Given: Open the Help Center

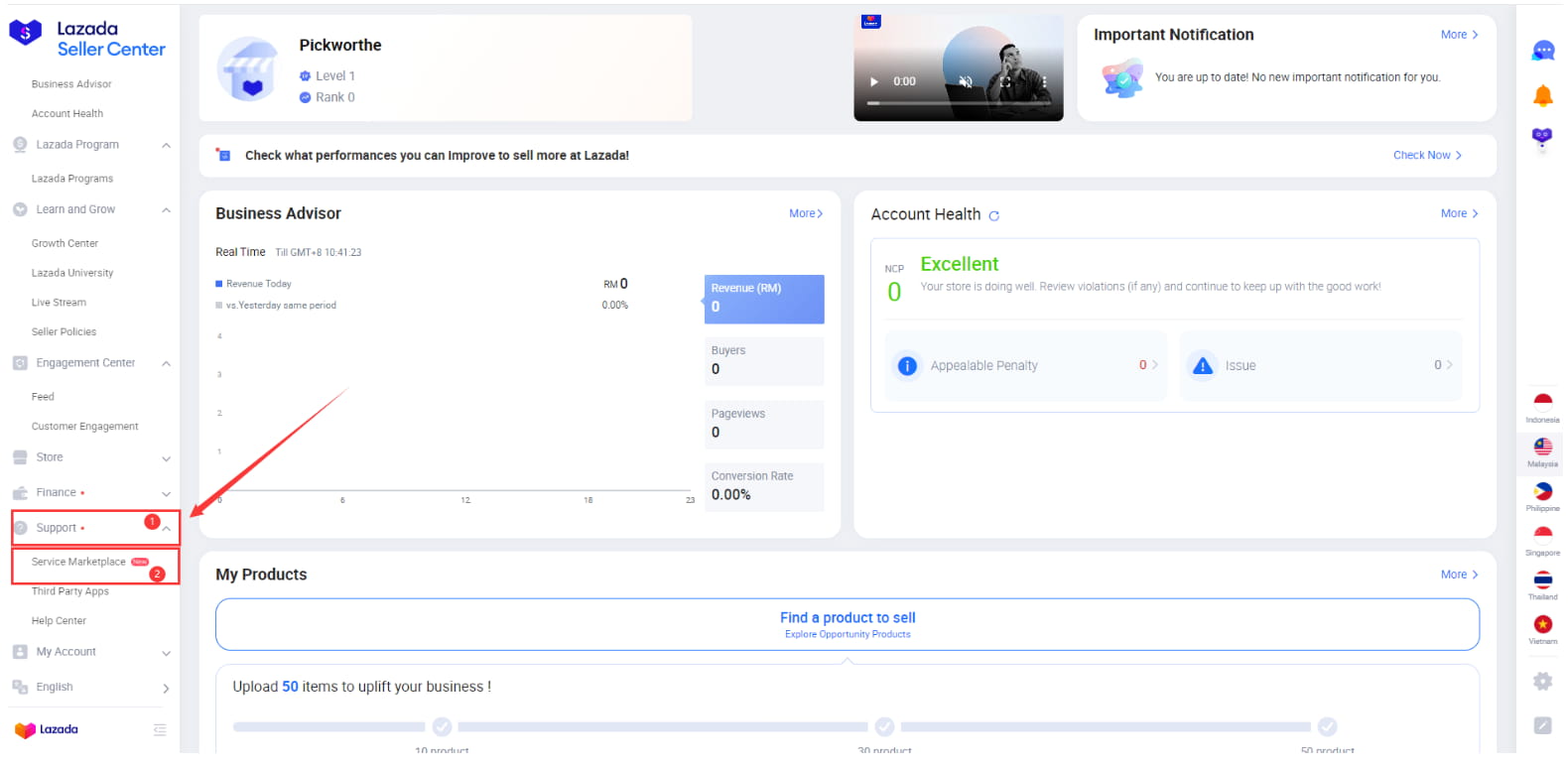Looking at the screenshot, I should tap(59, 621).
